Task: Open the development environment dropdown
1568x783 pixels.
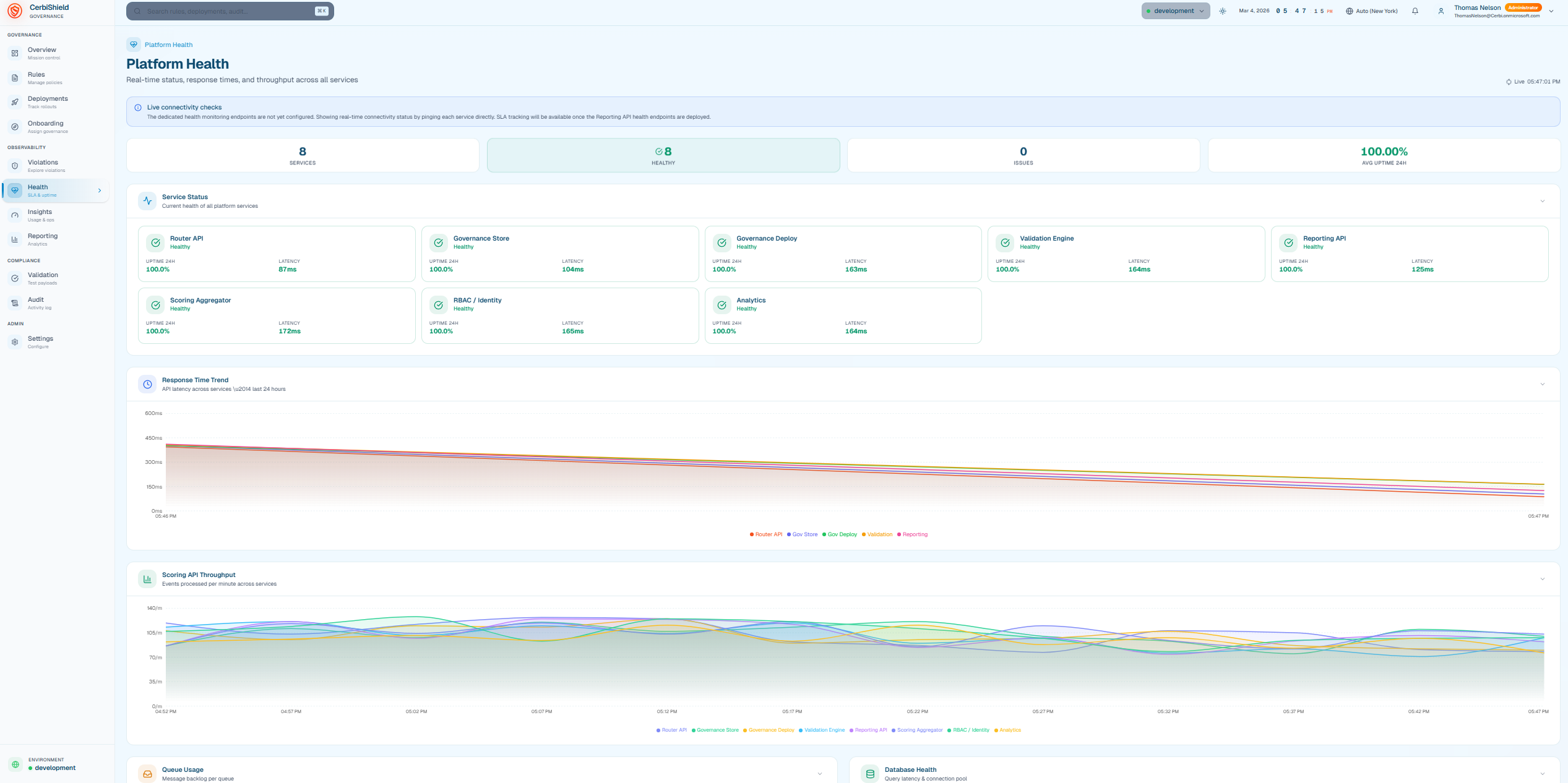Action: coord(1175,11)
